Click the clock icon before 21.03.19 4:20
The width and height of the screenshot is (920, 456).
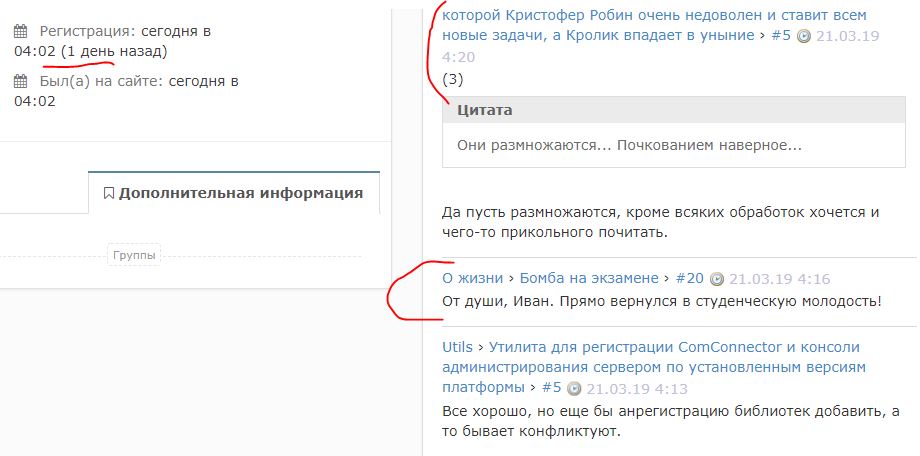tap(803, 36)
